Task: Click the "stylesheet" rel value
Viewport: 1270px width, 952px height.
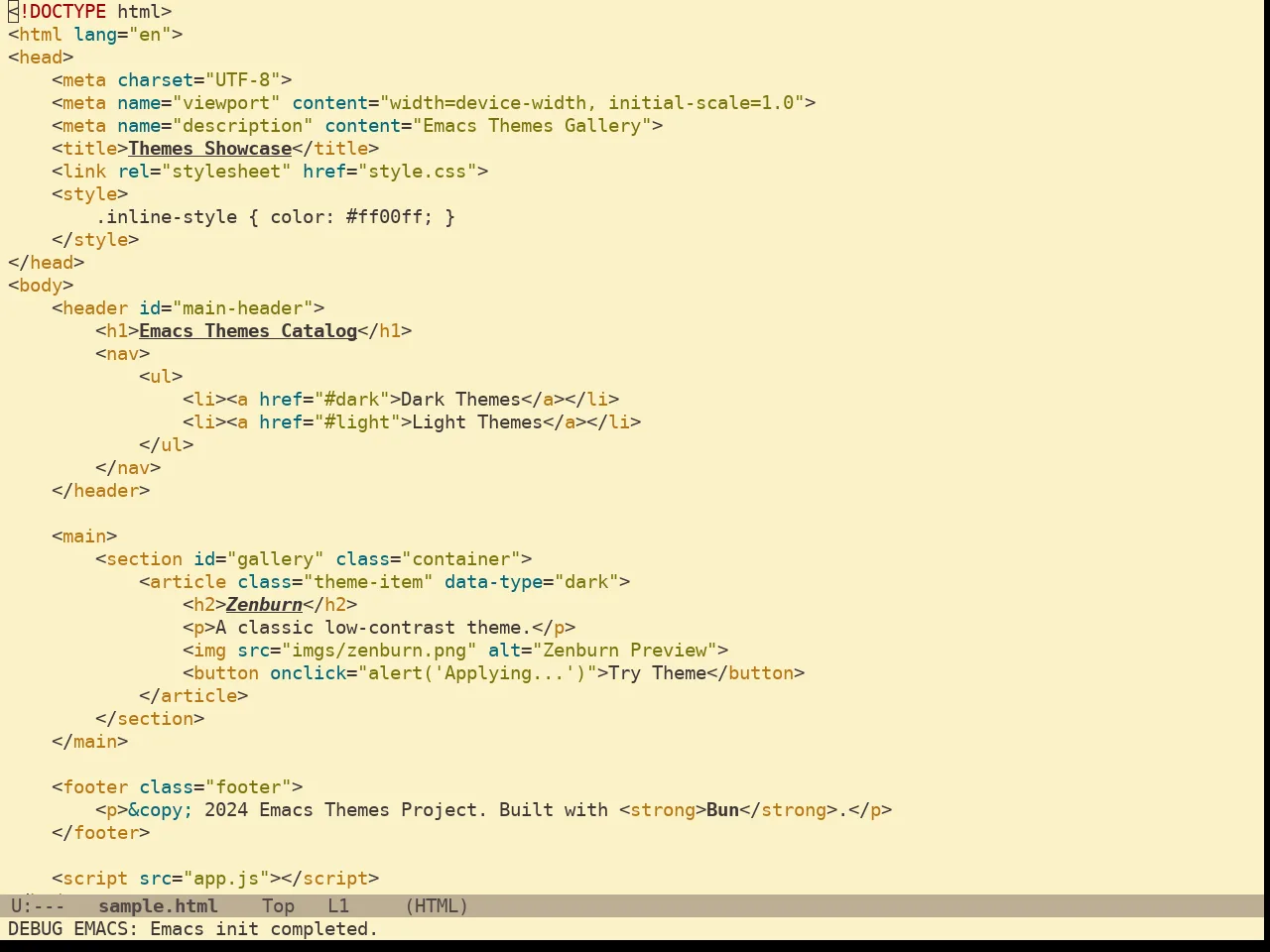Action: click(x=226, y=172)
